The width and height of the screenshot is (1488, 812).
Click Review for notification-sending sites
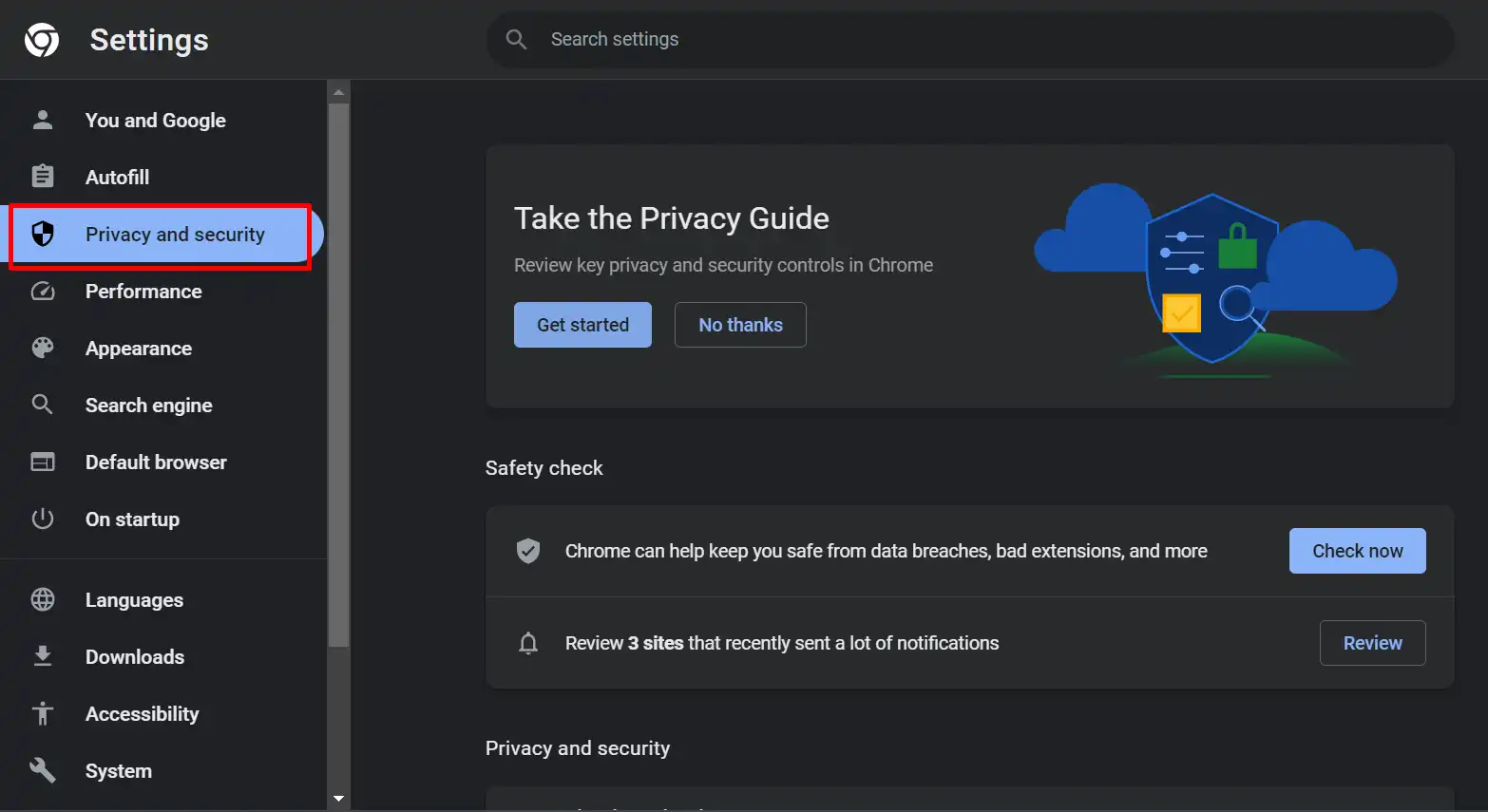point(1372,643)
